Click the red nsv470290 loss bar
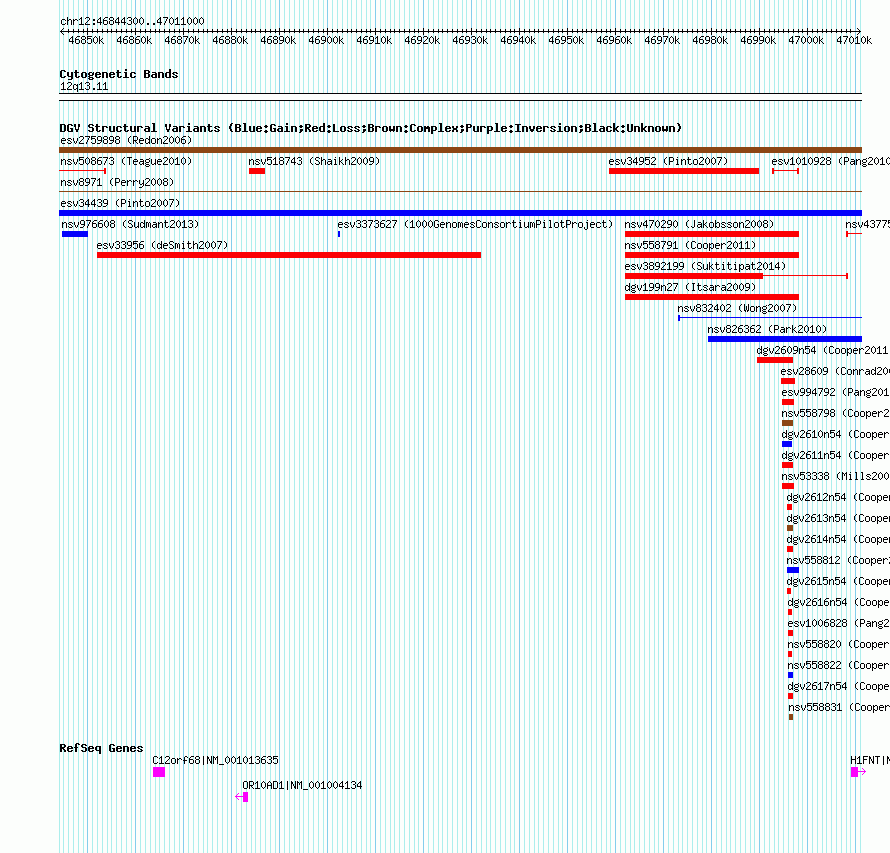Image resolution: width=890 pixels, height=853 pixels. [712, 234]
